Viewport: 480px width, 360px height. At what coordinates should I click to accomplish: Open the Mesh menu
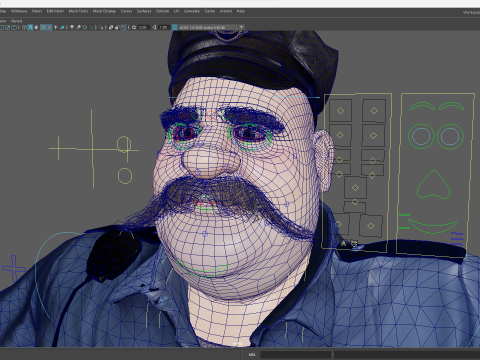37,11
